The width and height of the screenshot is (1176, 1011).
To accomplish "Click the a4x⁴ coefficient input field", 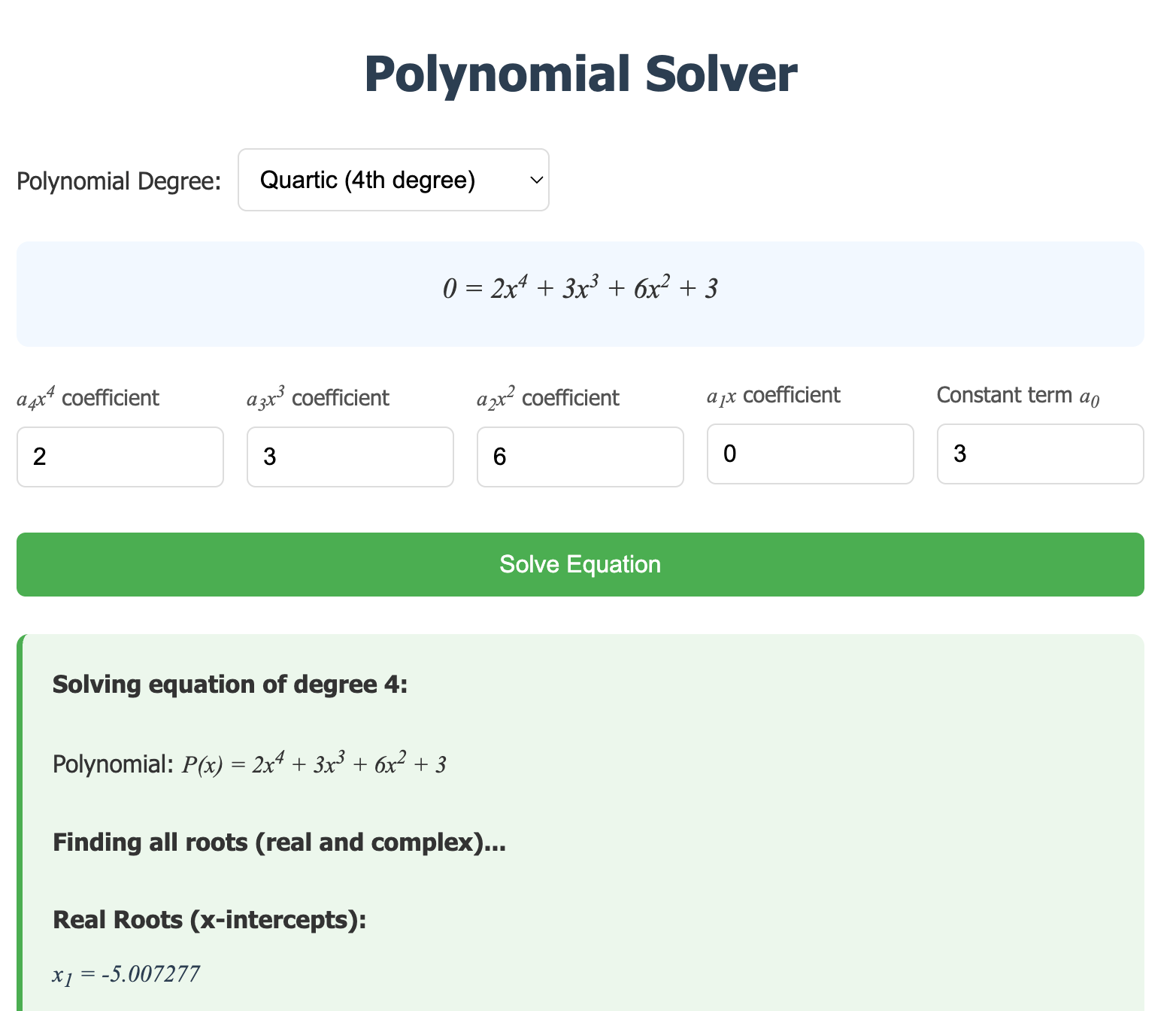I will tap(120, 457).
